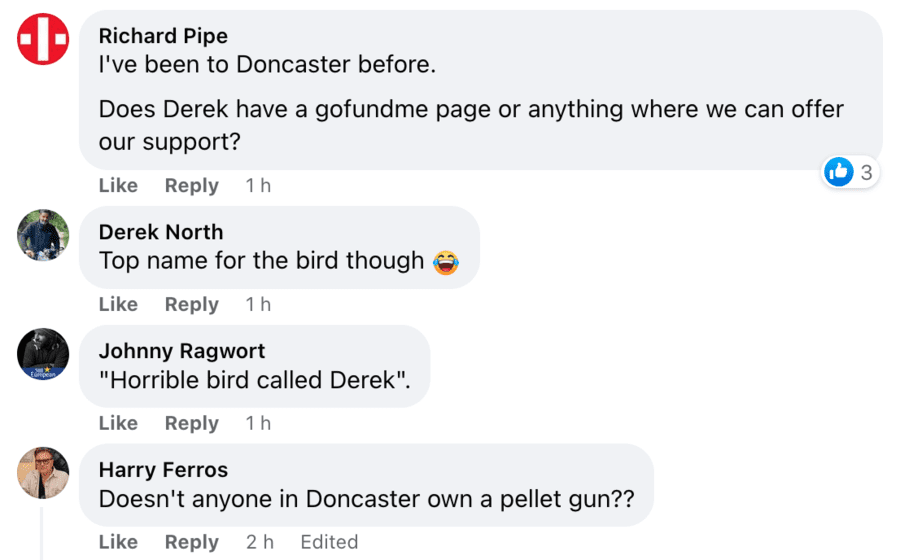This screenshot has height=560, width=900.
Task: Click Harry Ferros's profile photo
Action: click(43, 473)
